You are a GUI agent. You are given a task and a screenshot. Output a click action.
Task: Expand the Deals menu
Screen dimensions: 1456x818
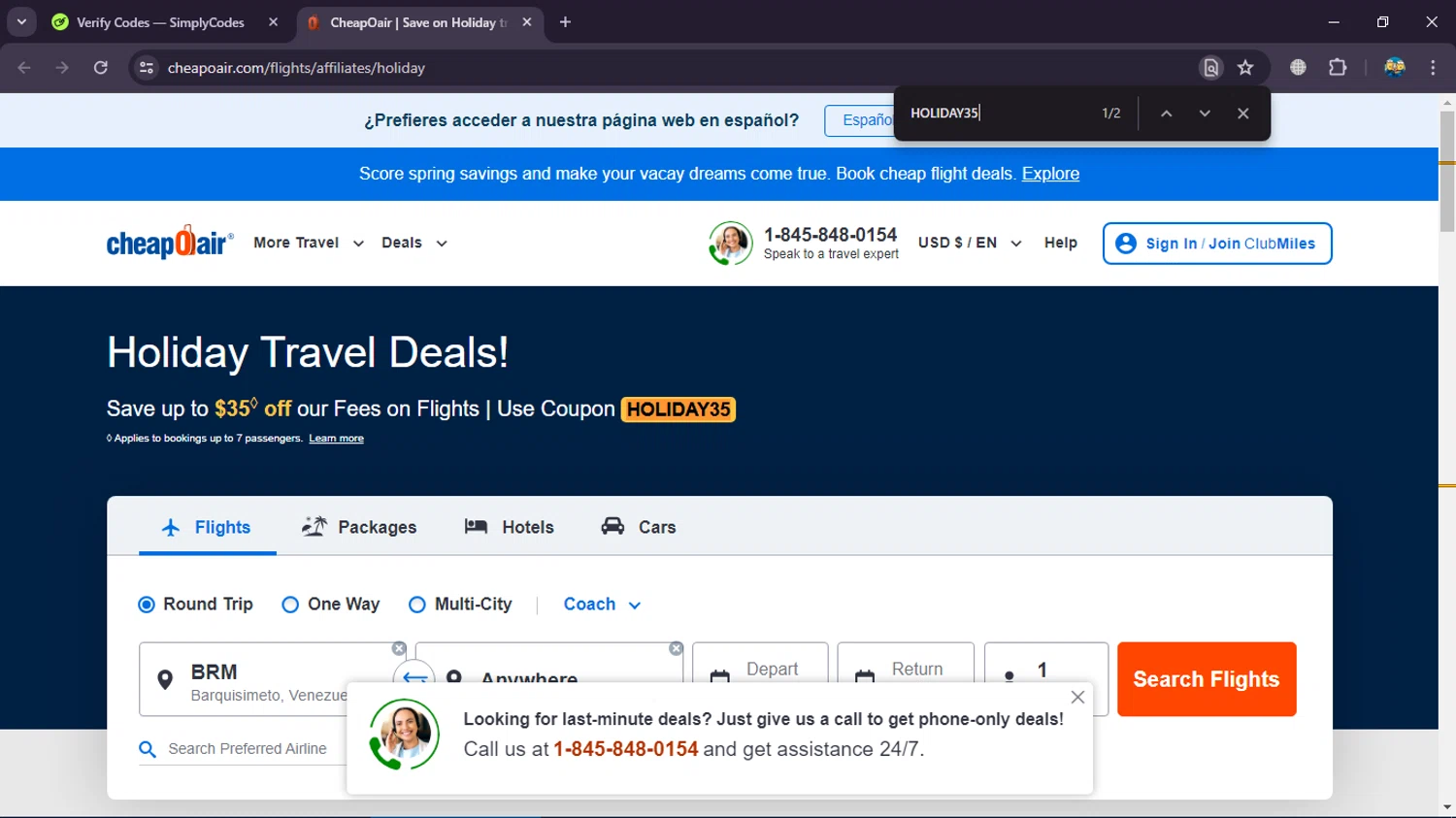(x=414, y=243)
